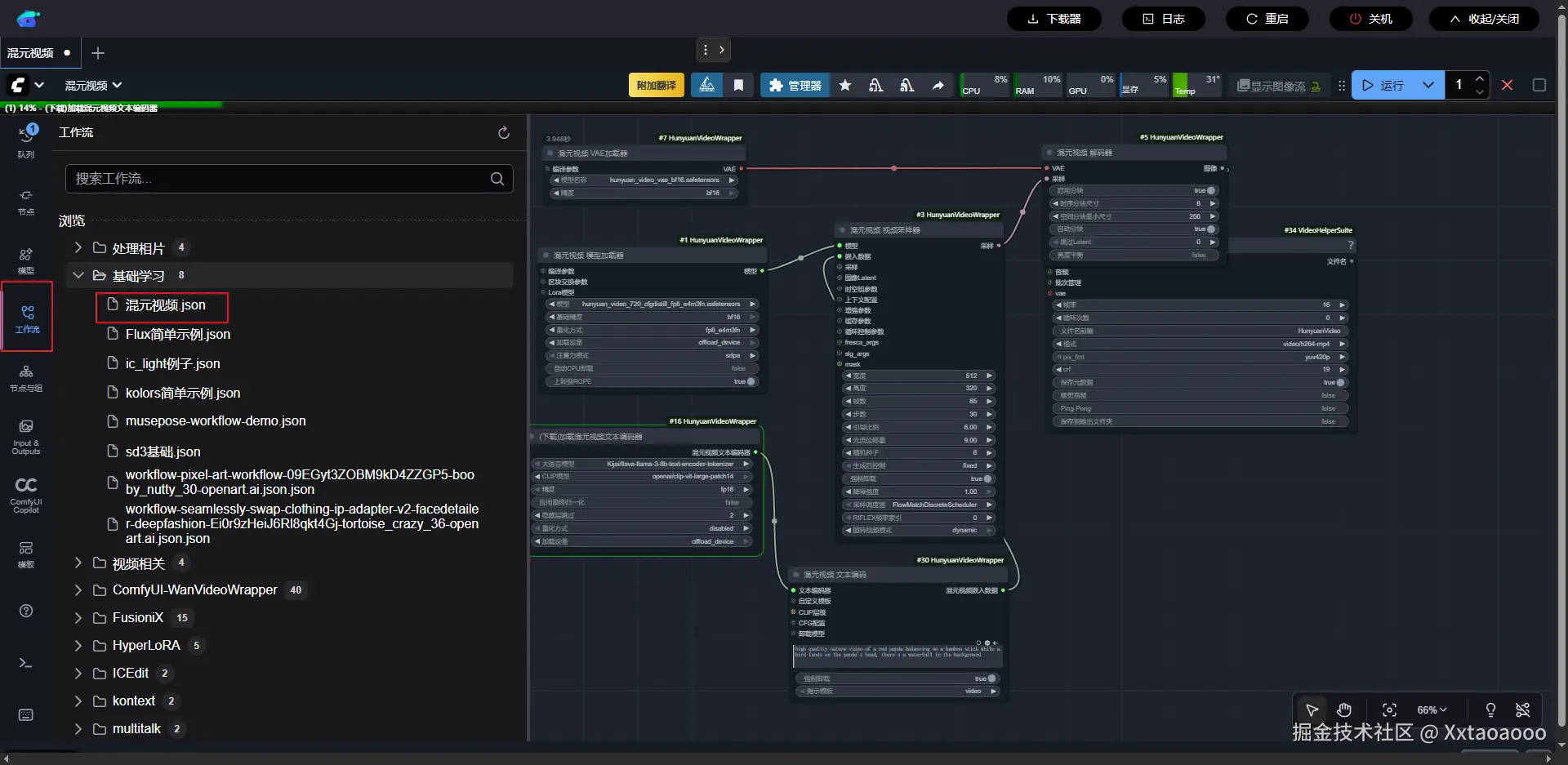Screen dimensions: 1568x765
Task: Open the ComfyUI Copilot sidebar panel
Action: coord(26,495)
